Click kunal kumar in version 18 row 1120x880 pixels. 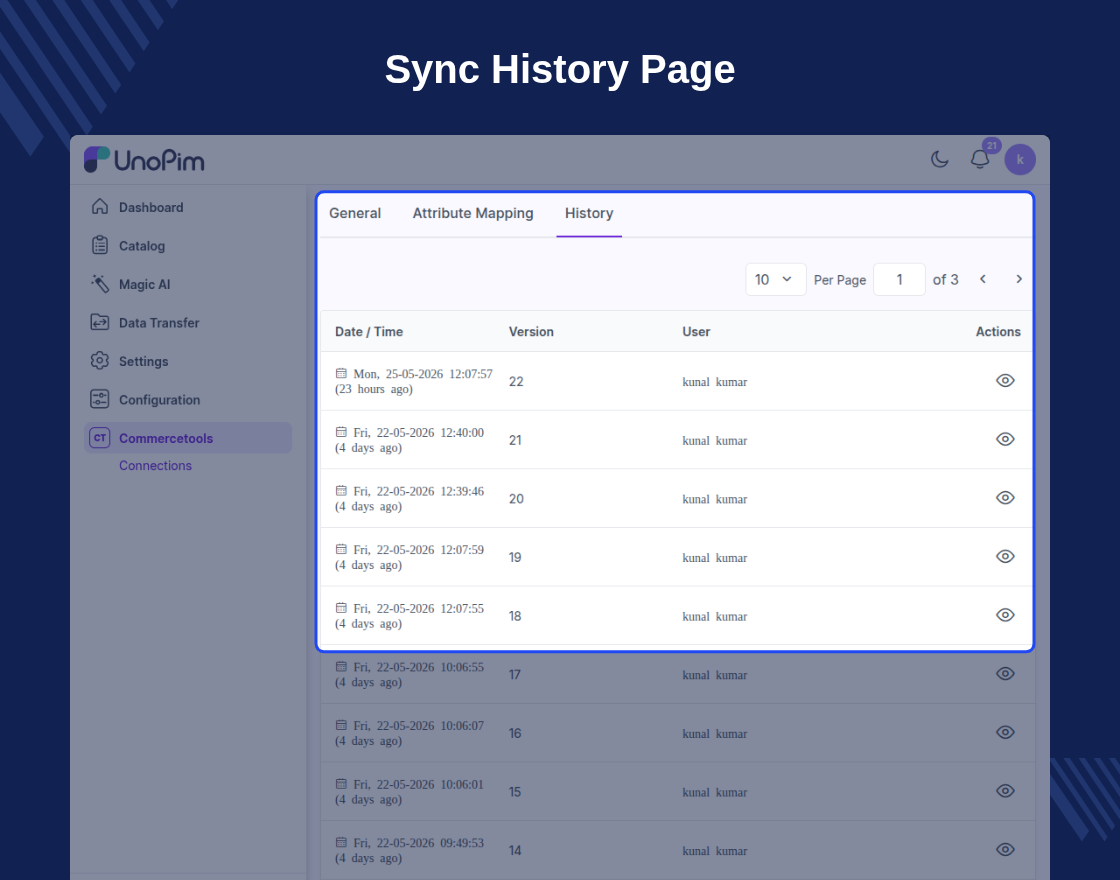pos(714,616)
